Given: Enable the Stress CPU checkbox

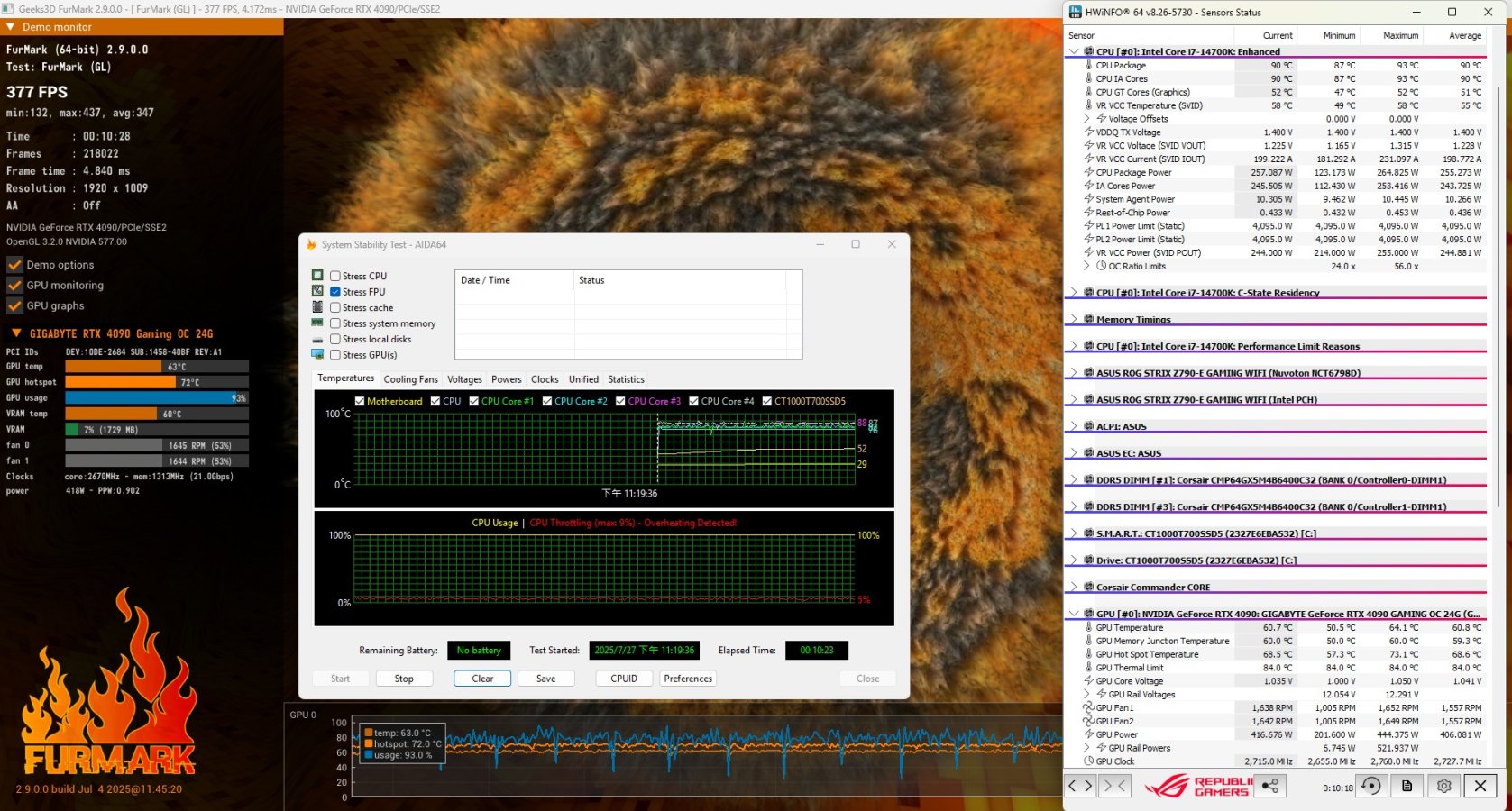Looking at the screenshot, I should 335,277.
